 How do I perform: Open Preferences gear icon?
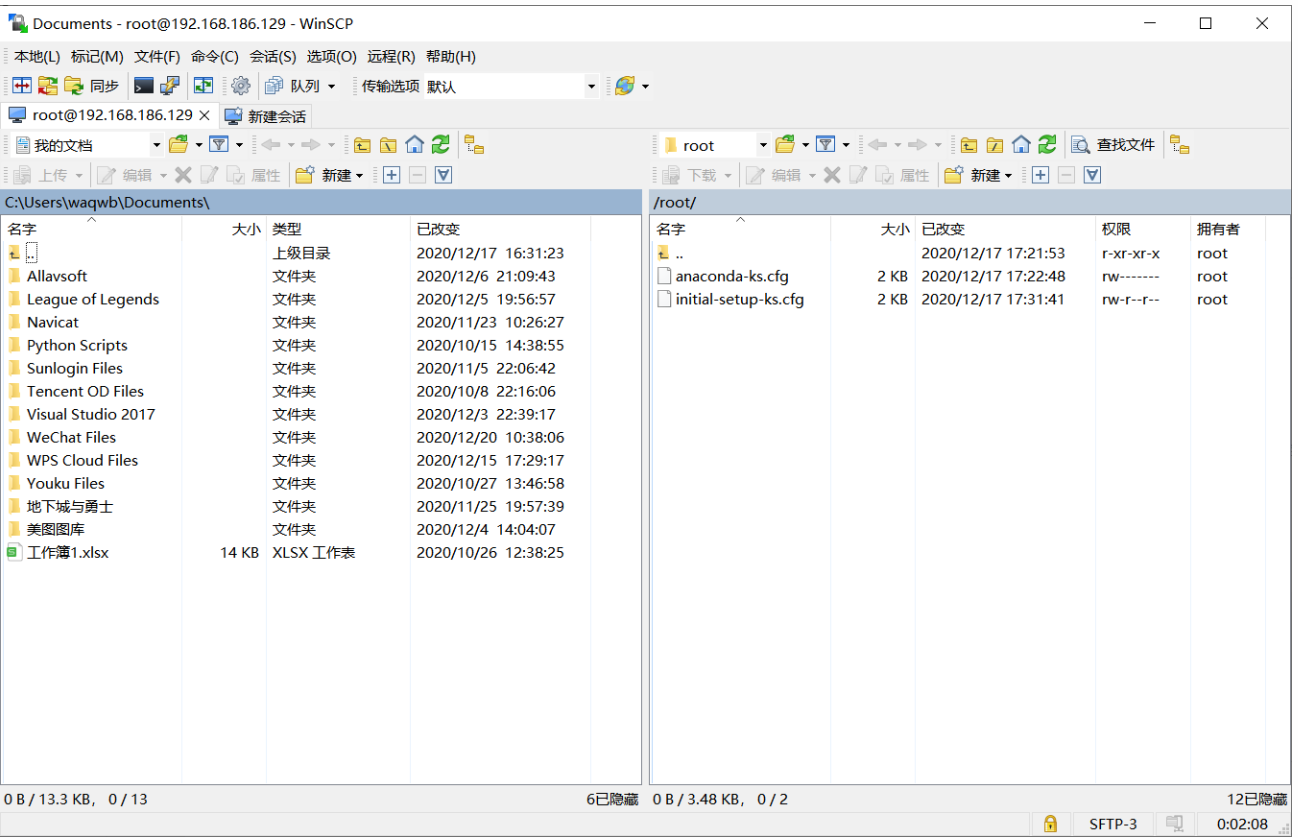[241, 86]
